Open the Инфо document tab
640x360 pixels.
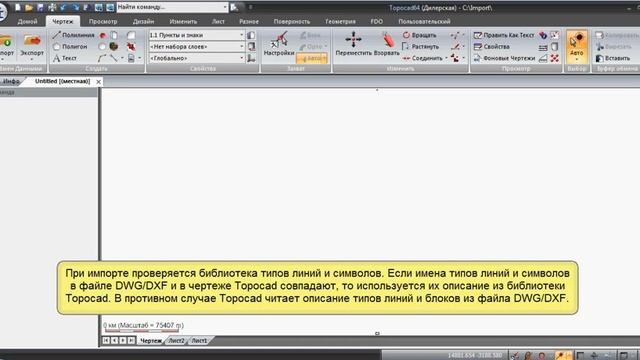[x=11, y=82]
